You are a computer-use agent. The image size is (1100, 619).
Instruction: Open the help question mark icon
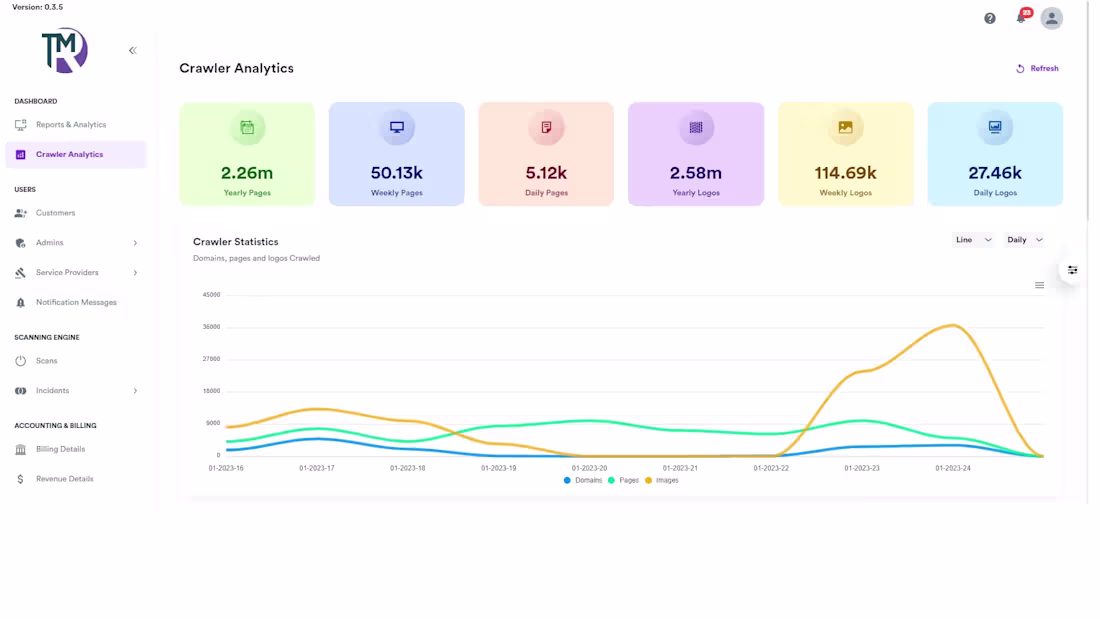pyautogui.click(x=989, y=18)
